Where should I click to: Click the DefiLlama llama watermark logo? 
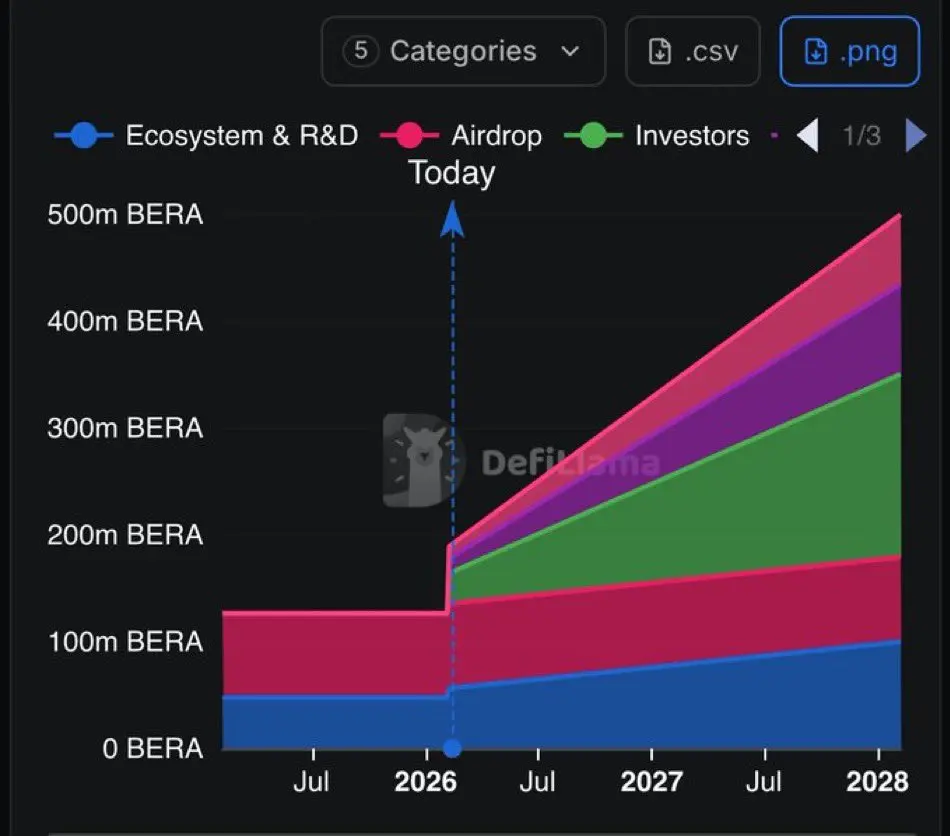coord(424,460)
